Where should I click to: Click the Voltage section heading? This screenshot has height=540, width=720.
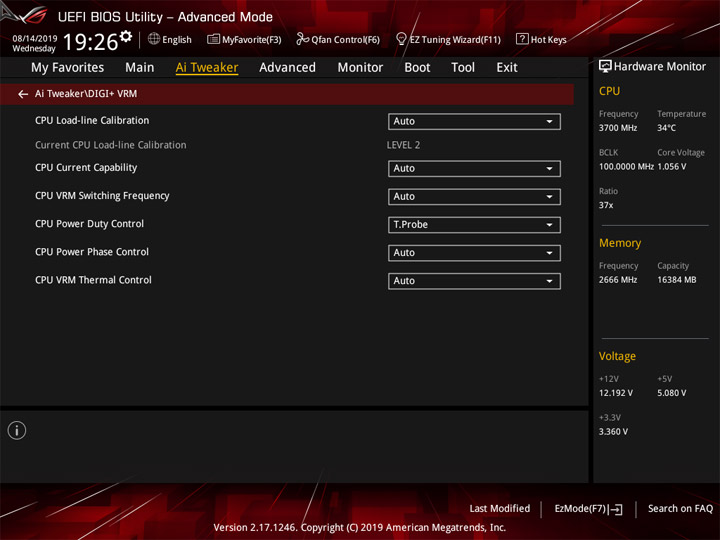pyautogui.click(x=617, y=356)
